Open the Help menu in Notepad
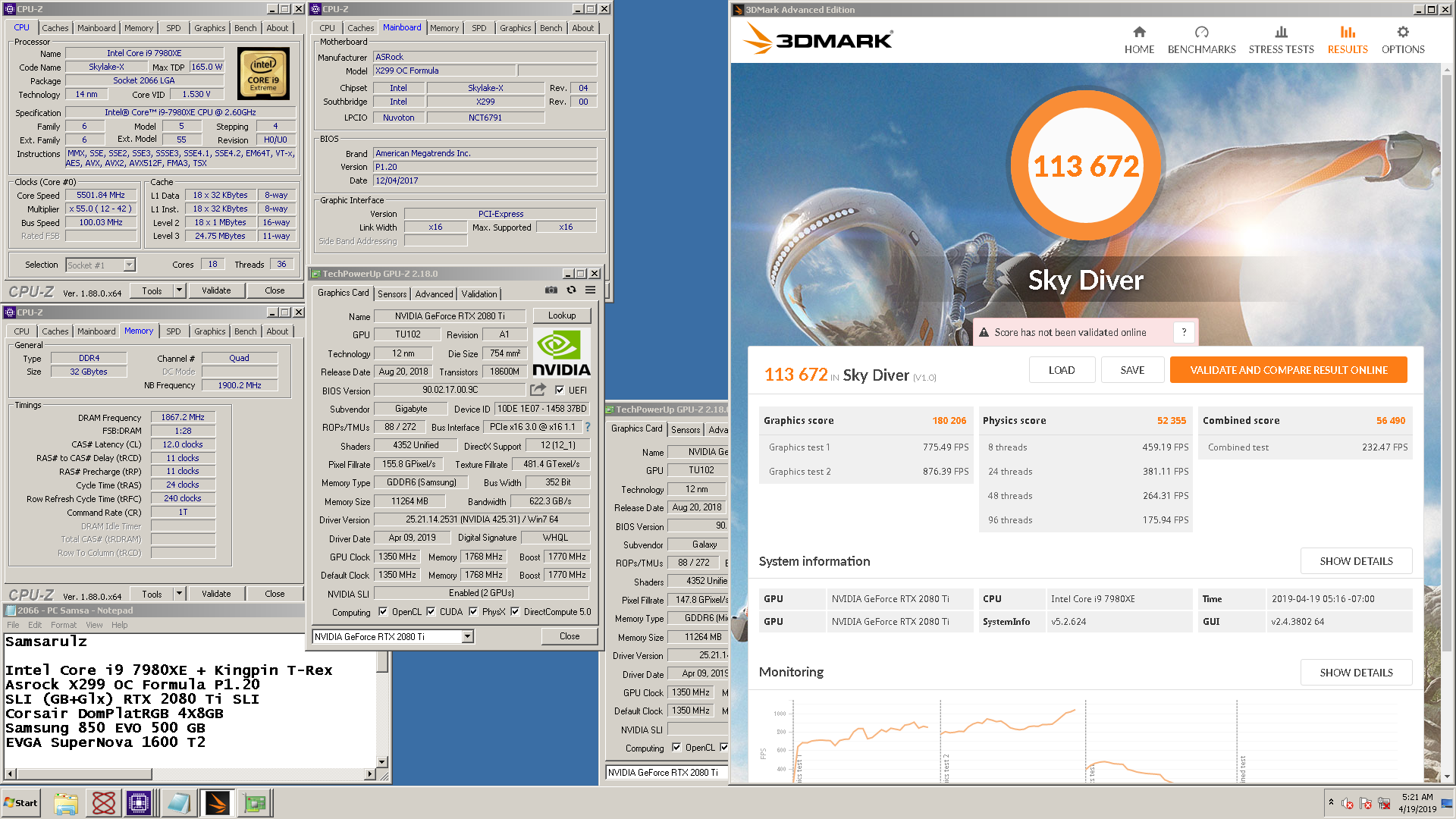Image resolution: width=1456 pixels, height=819 pixels. click(x=120, y=625)
